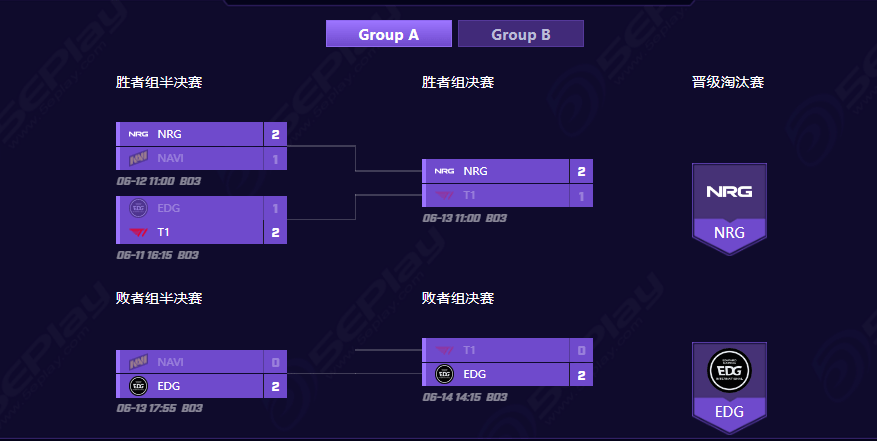
Task: Click NRG score 2 in upper semifinal
Action: click(x=275, y=134)
